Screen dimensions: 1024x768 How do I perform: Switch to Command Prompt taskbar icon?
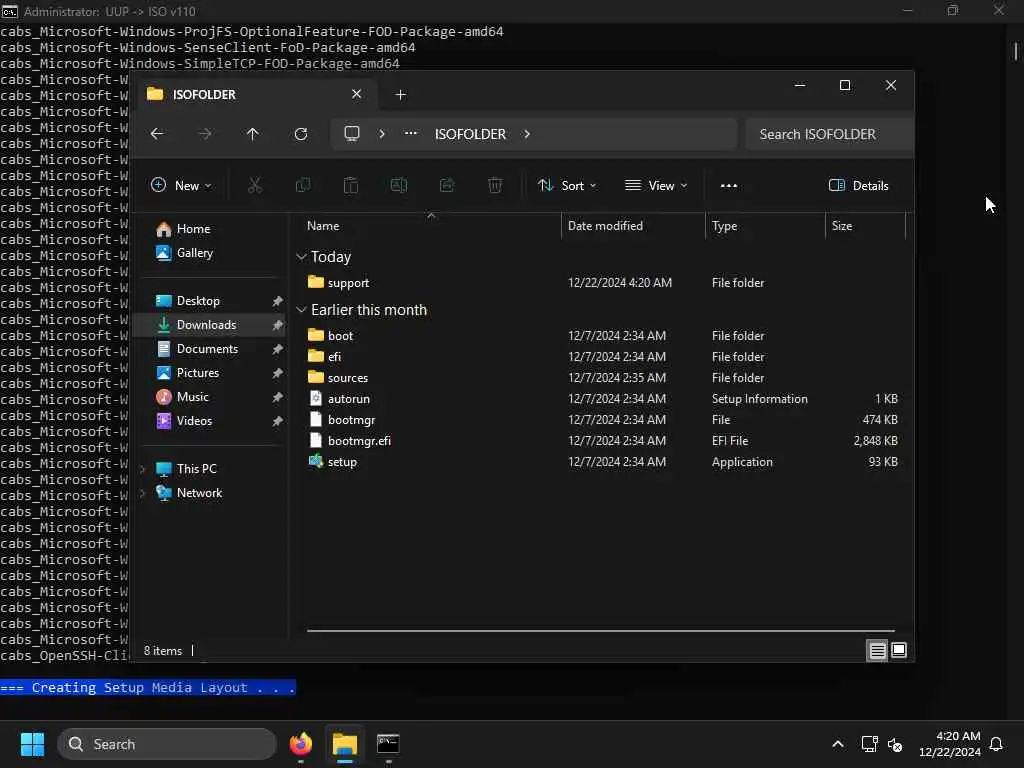tap(388, 744)
